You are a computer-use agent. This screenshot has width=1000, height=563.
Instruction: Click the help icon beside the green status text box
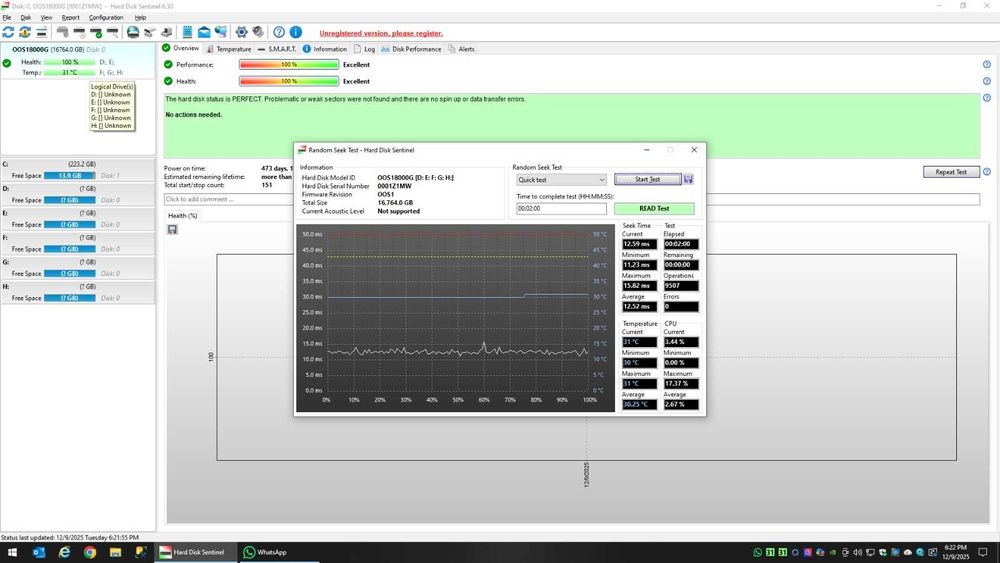tap(987, 98)
